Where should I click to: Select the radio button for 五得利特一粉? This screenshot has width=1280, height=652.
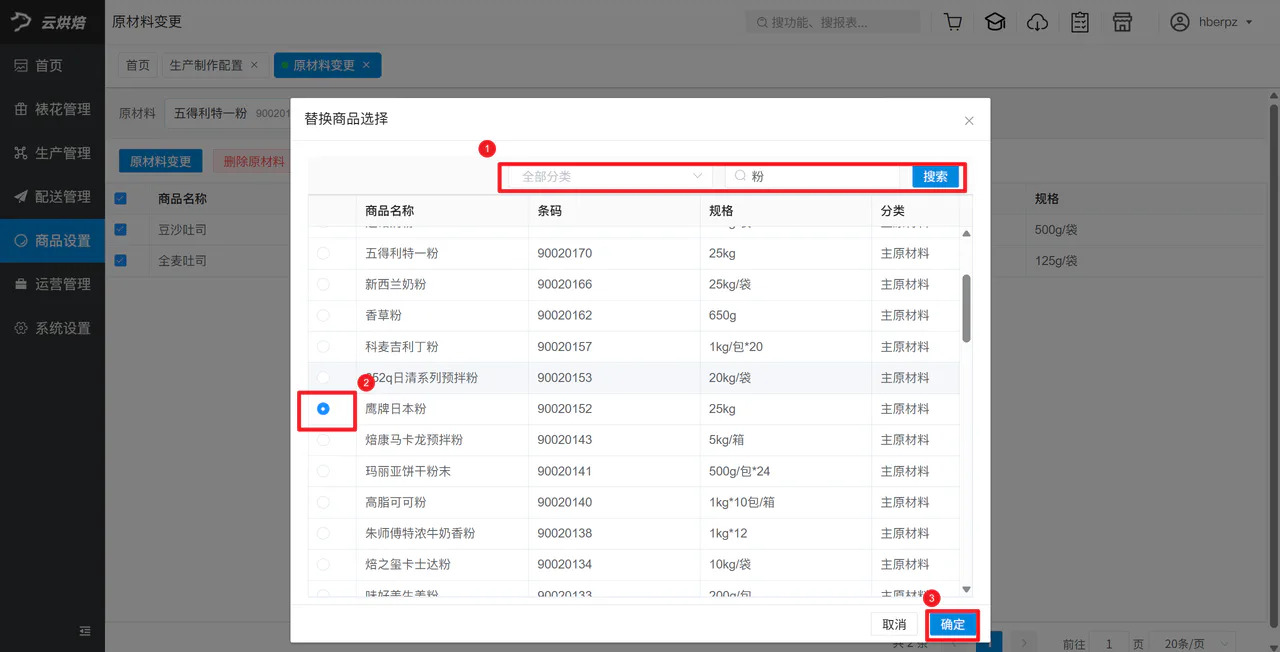click(x=323, y=254)
